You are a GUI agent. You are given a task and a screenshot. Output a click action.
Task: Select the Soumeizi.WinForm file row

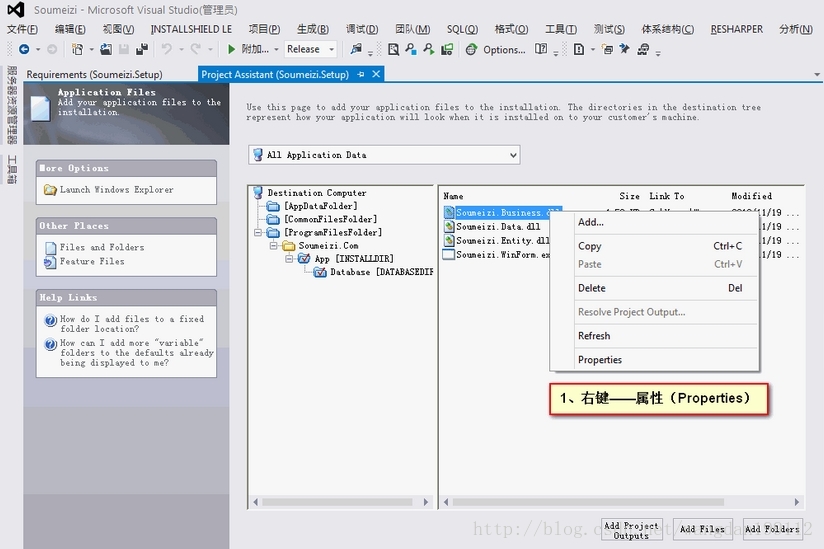coord(502,255)
